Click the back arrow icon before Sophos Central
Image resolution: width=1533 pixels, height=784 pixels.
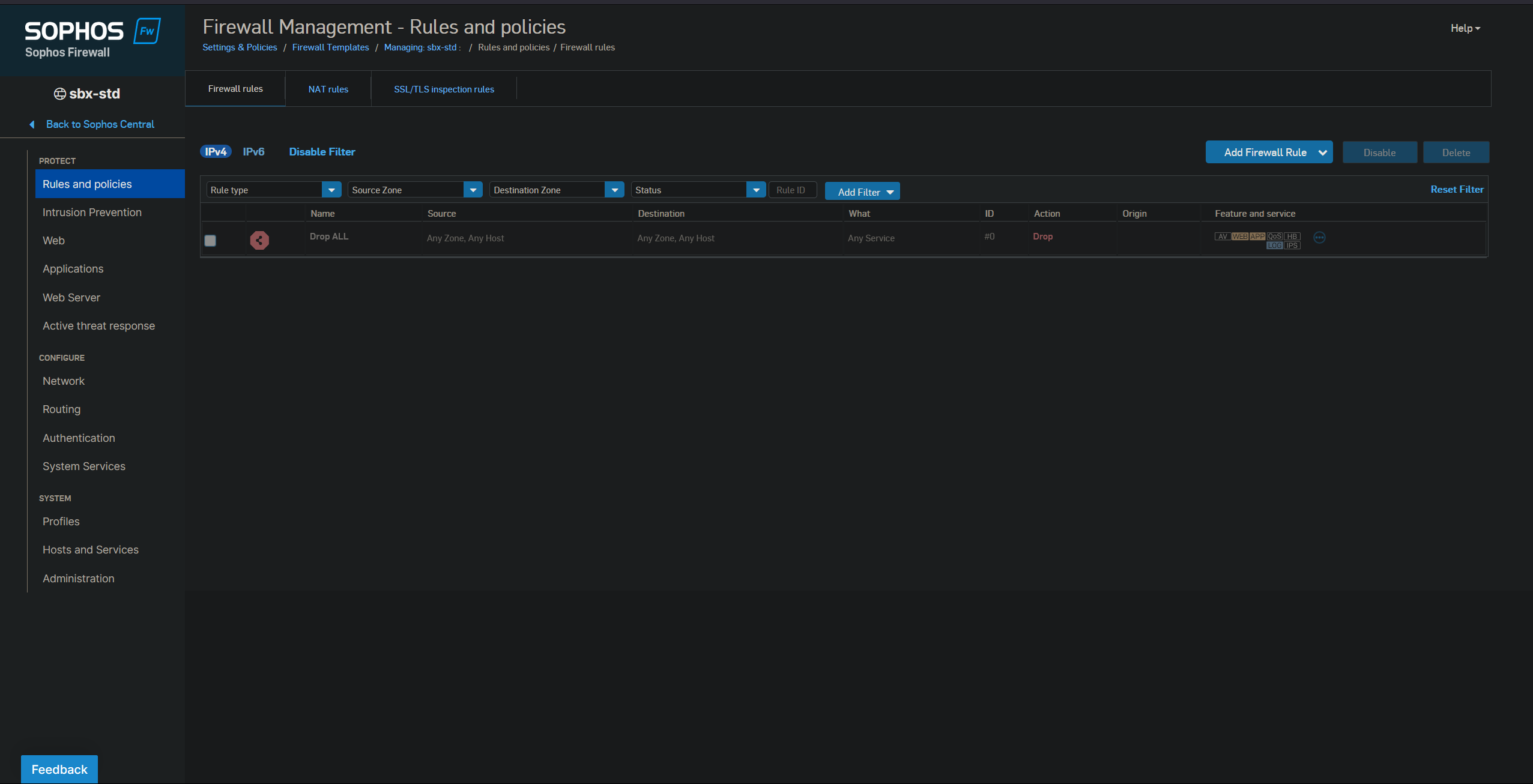coord(32,124)
